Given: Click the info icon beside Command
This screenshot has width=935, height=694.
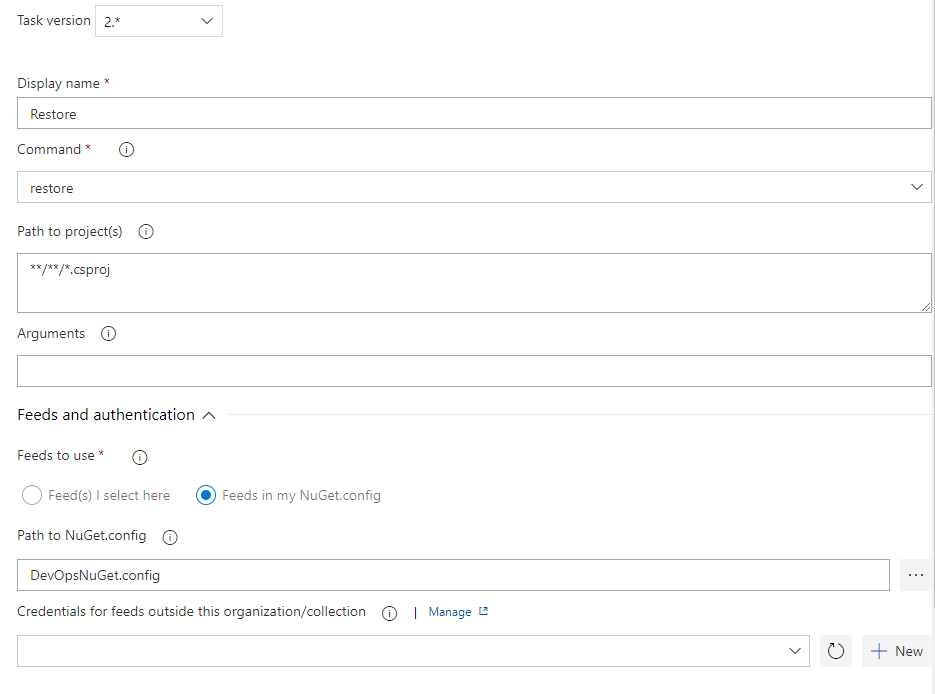Looking at the screenshot, I should tap(126, 150).
